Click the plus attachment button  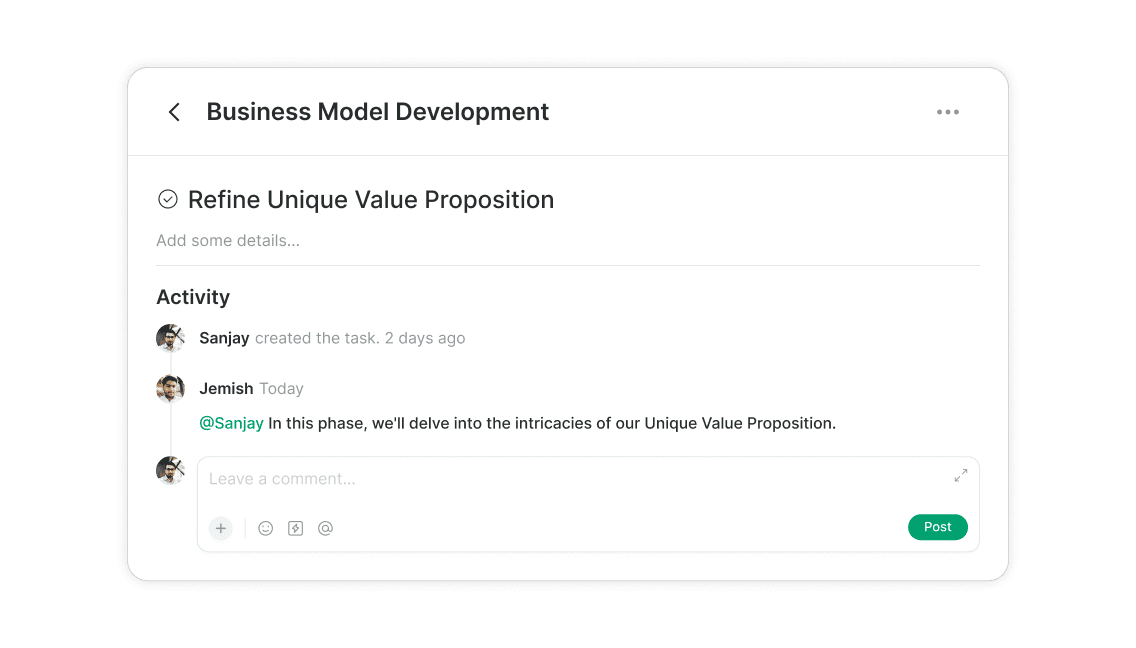(221, 528)
